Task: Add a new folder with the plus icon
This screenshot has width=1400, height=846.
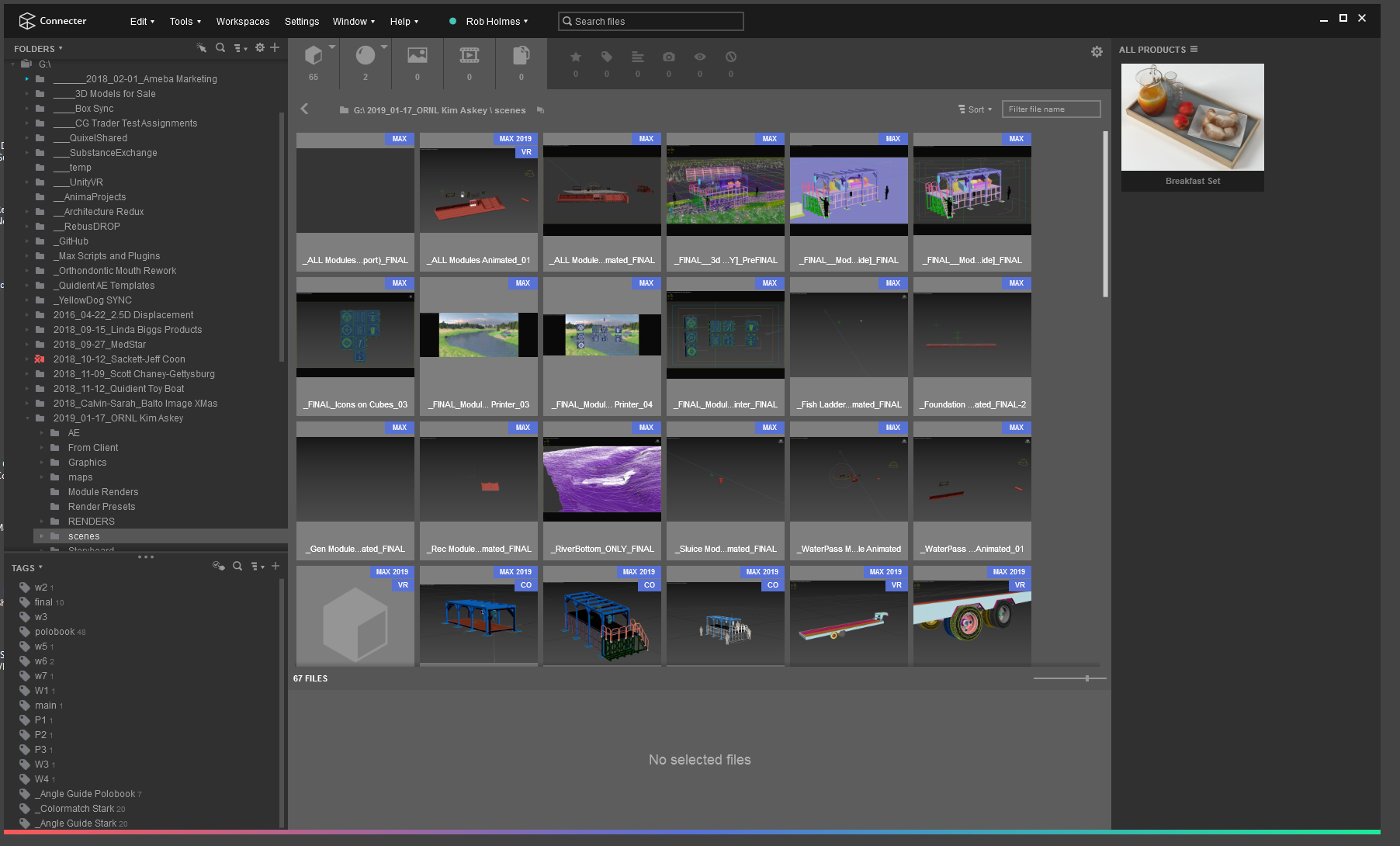Action: click(275, 48)
